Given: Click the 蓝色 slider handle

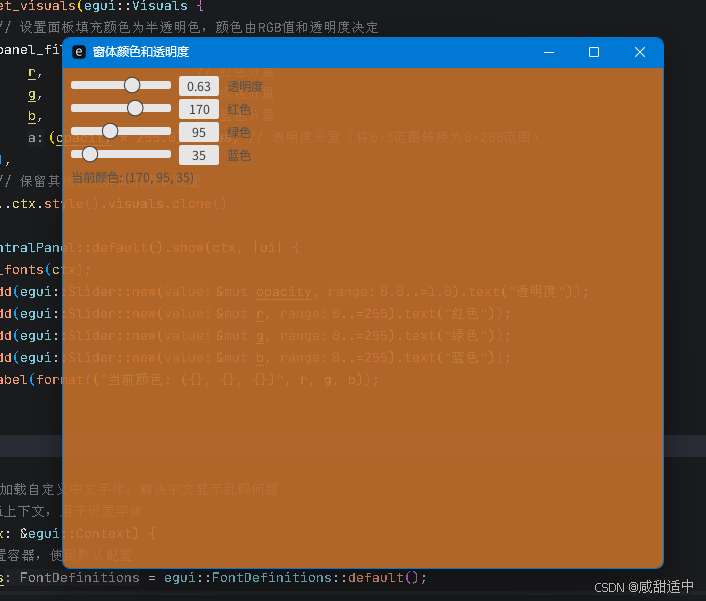Looking at the screenshot, I should tap(90, 154).
